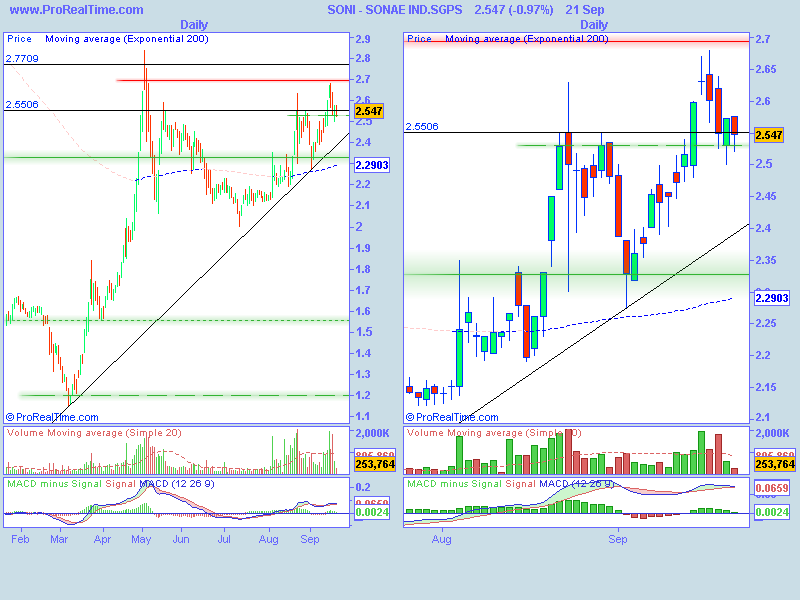Click the 2,000K volume axis value of Aug–Sep chart
The width and height of the screenshot is (800, 600).
(772, 433)
